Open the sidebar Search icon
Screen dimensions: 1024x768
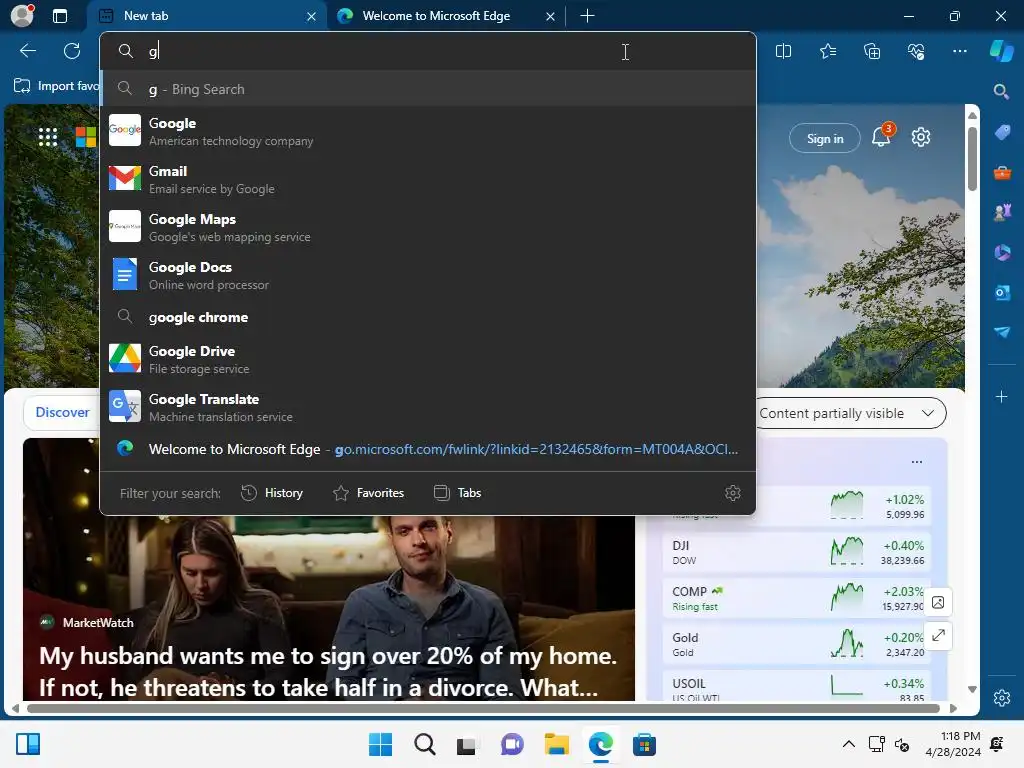click(x=1001, y=91)
